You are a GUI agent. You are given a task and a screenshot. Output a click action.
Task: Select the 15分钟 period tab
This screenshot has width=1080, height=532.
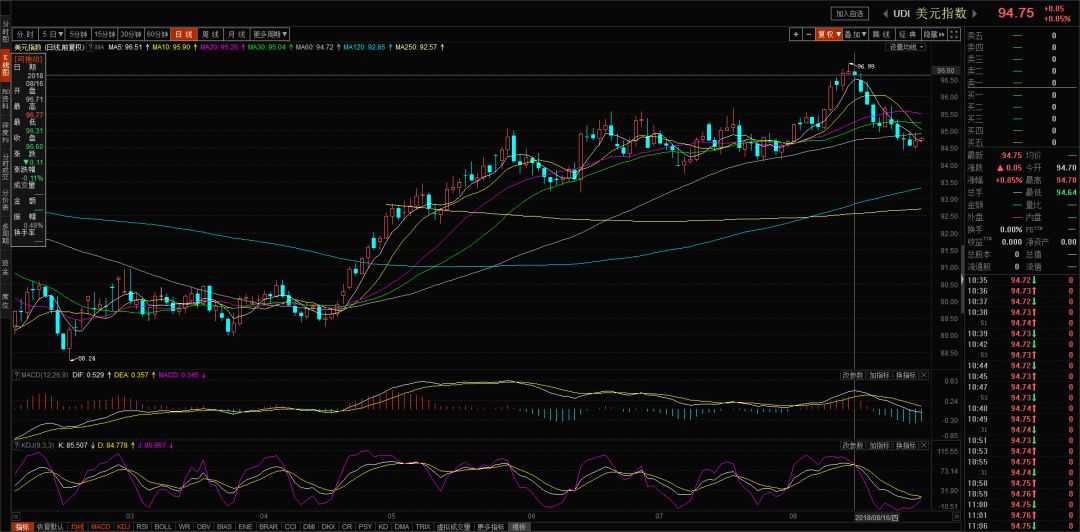(104, 34)
